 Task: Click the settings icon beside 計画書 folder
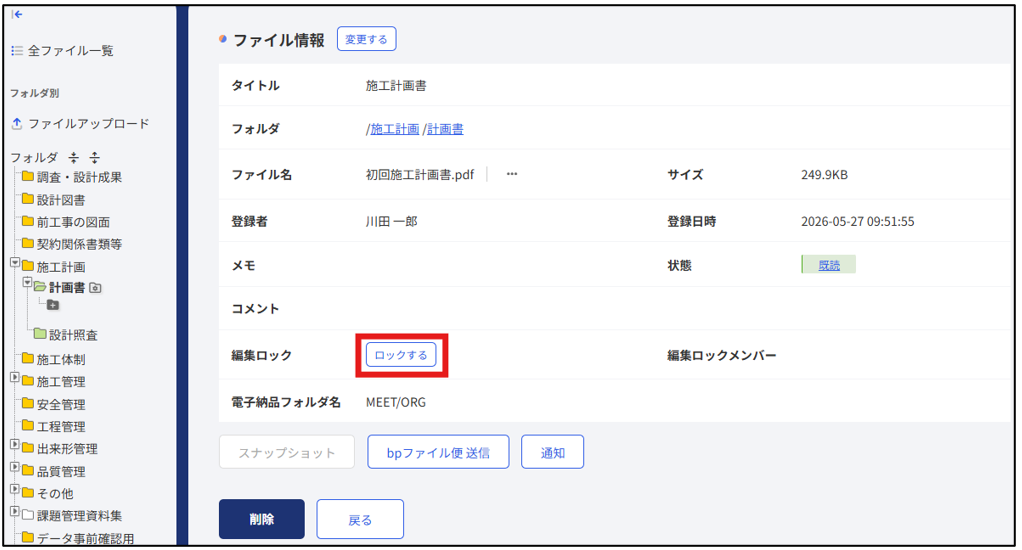click(x=95, y=287)
